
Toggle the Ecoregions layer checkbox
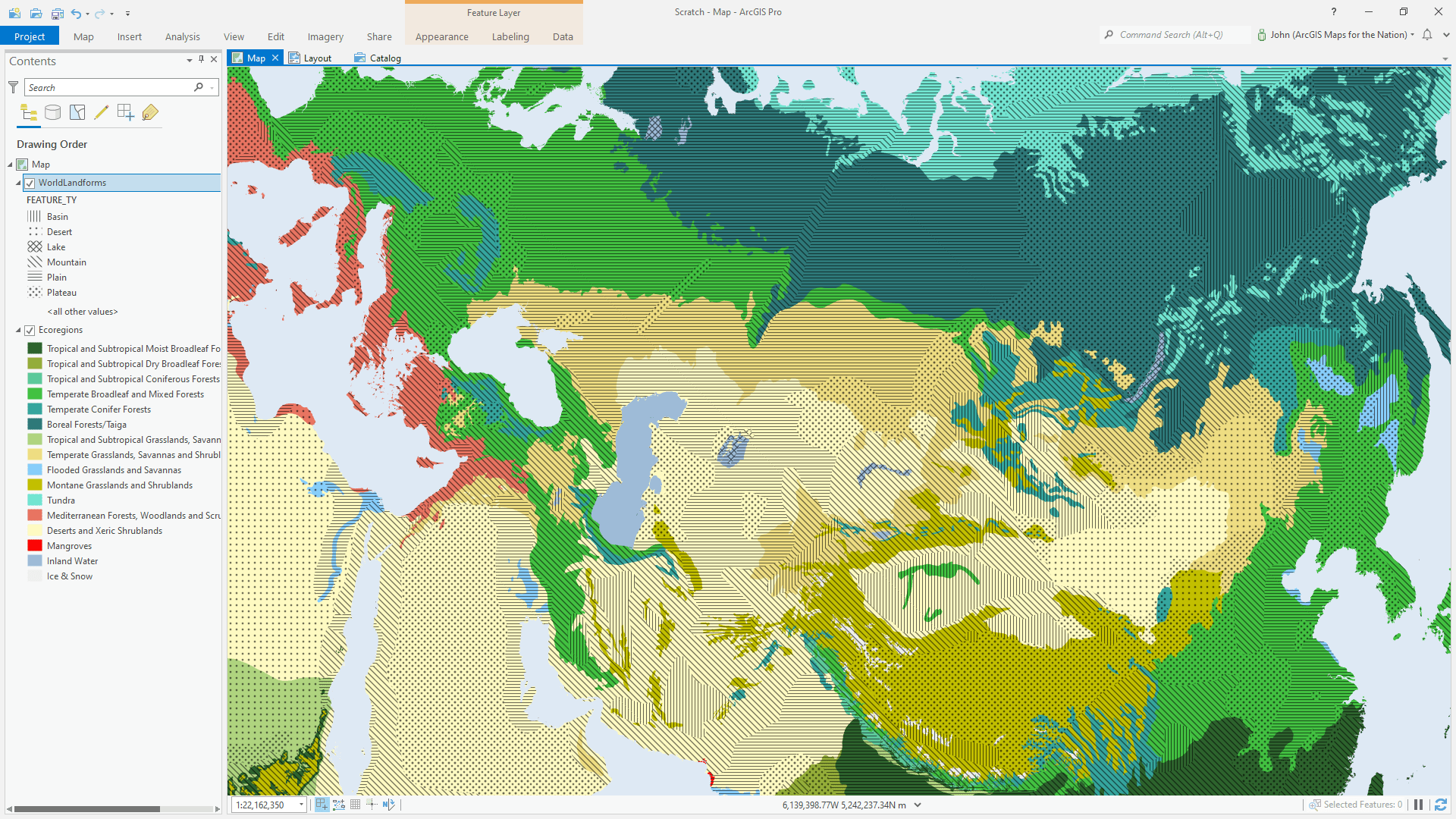pyautogui.click(x=30, y=331)
